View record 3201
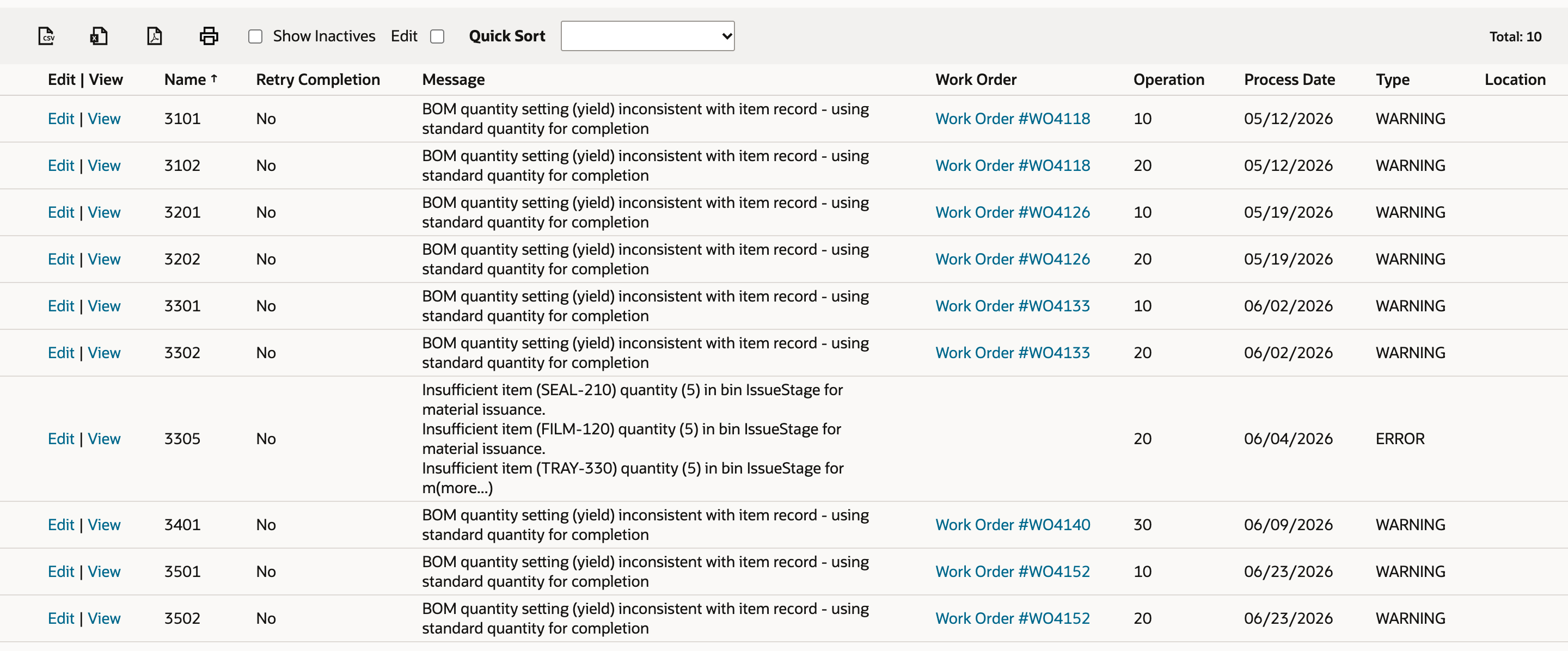1568x651 pixels. pyautogui.click(x=104, y=212)
